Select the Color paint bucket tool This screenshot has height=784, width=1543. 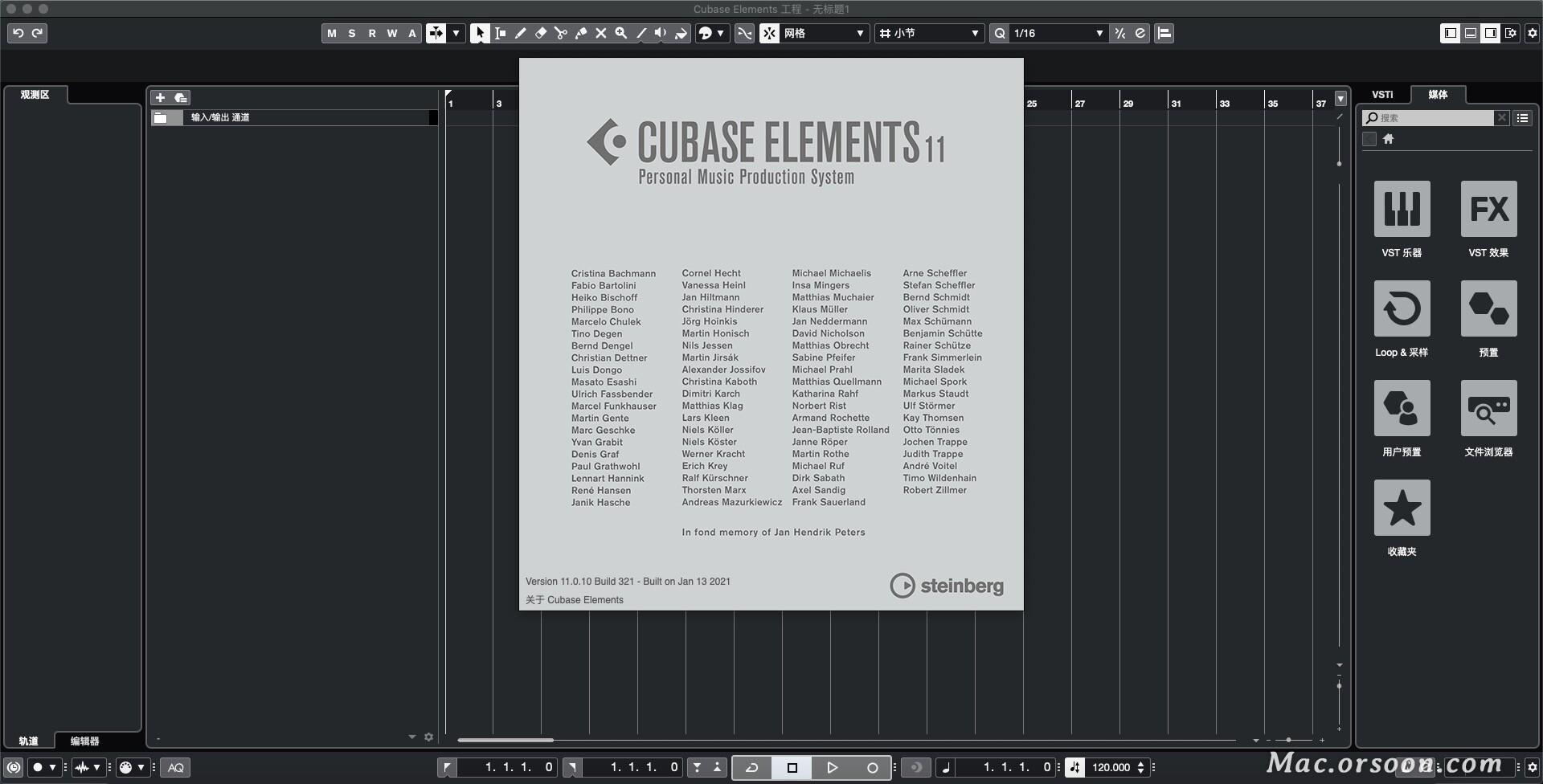(x=681, y=33)
